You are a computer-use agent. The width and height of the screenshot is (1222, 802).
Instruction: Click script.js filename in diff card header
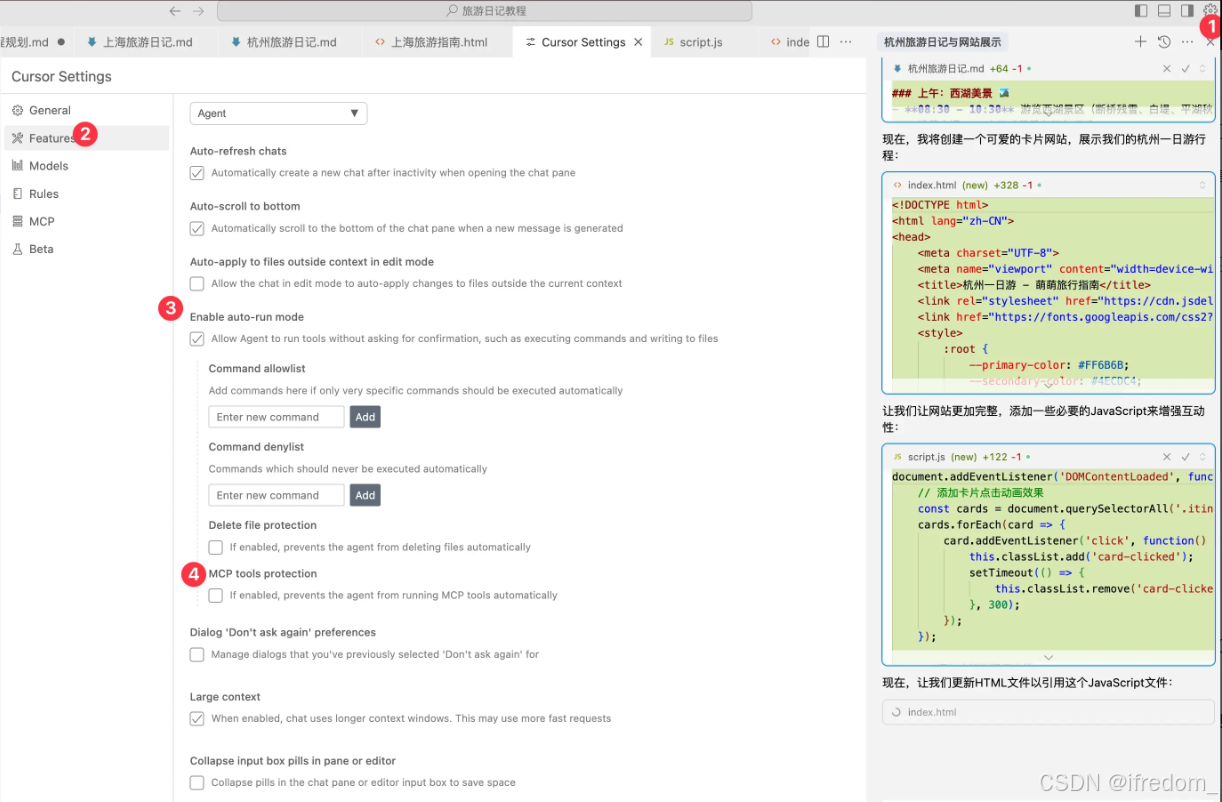pyautogui.click(x=926, y=457)
